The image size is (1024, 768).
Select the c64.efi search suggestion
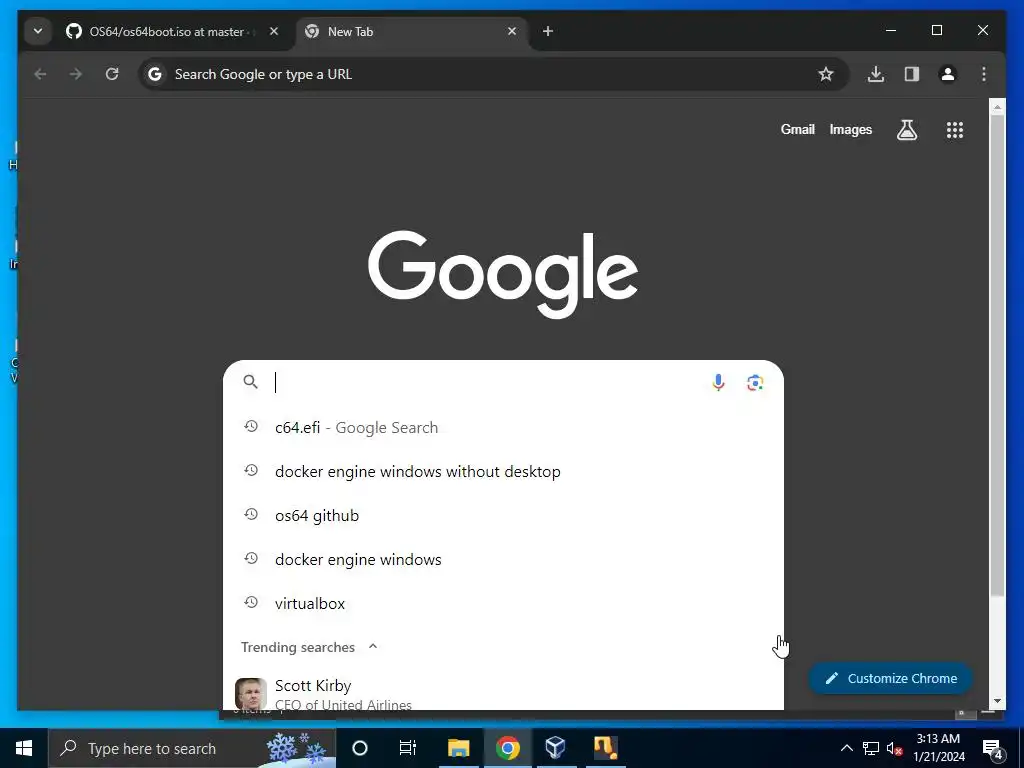point(503,428)
